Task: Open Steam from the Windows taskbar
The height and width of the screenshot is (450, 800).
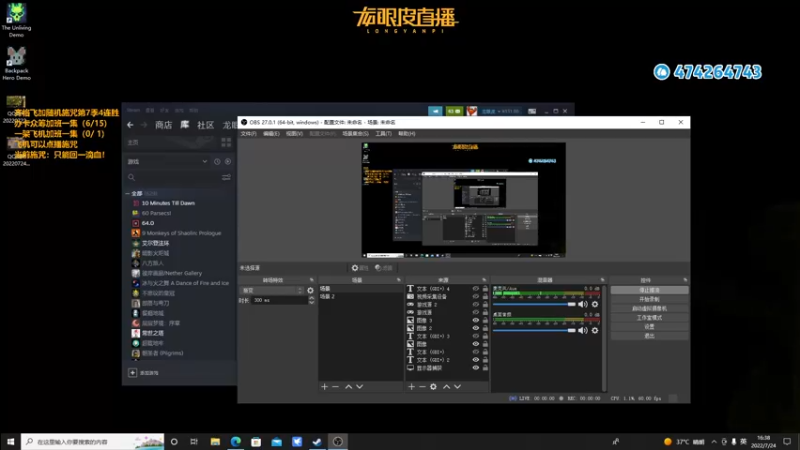Action: pyautogui.click(x=317, y=442)
